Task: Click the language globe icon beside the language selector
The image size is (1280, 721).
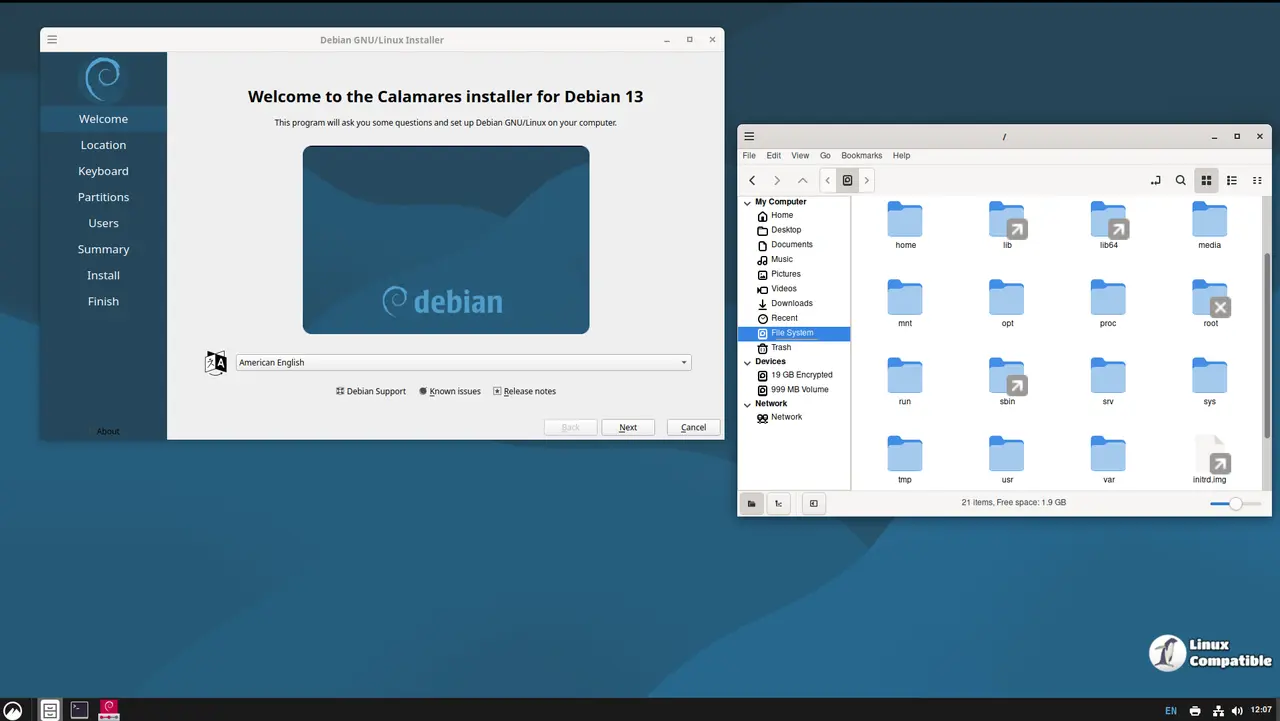Action: pyautogui.click(x=216, y=362)
